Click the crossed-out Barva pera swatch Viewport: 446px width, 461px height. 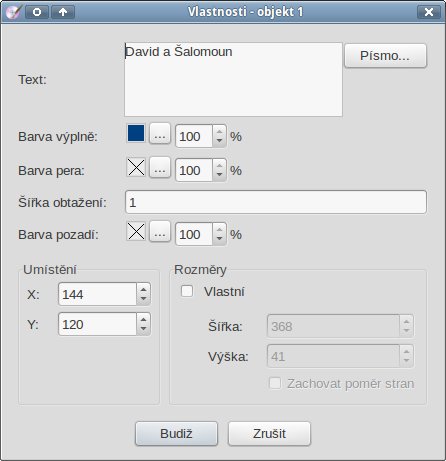(x=136, y=167)
